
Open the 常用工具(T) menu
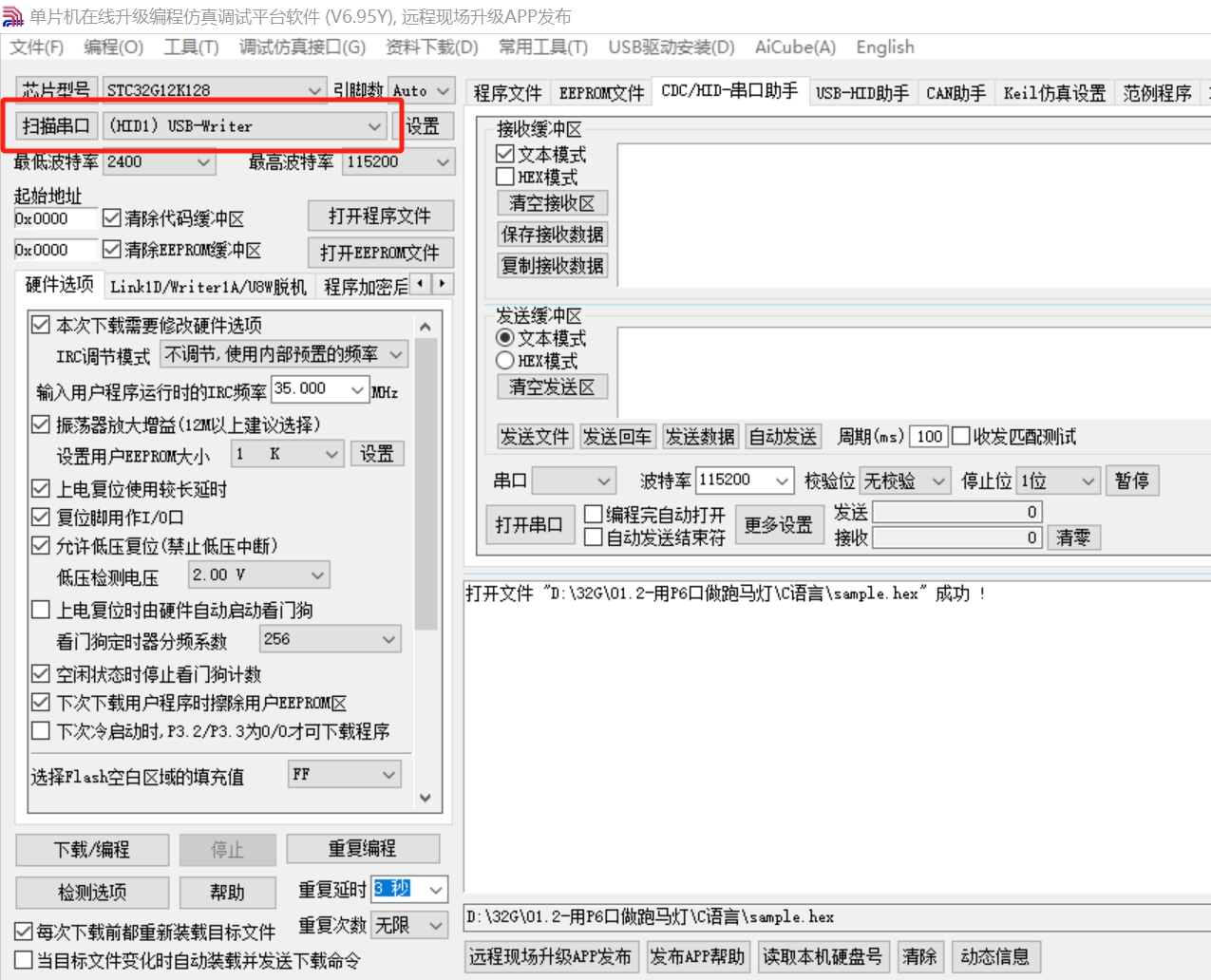543,47
